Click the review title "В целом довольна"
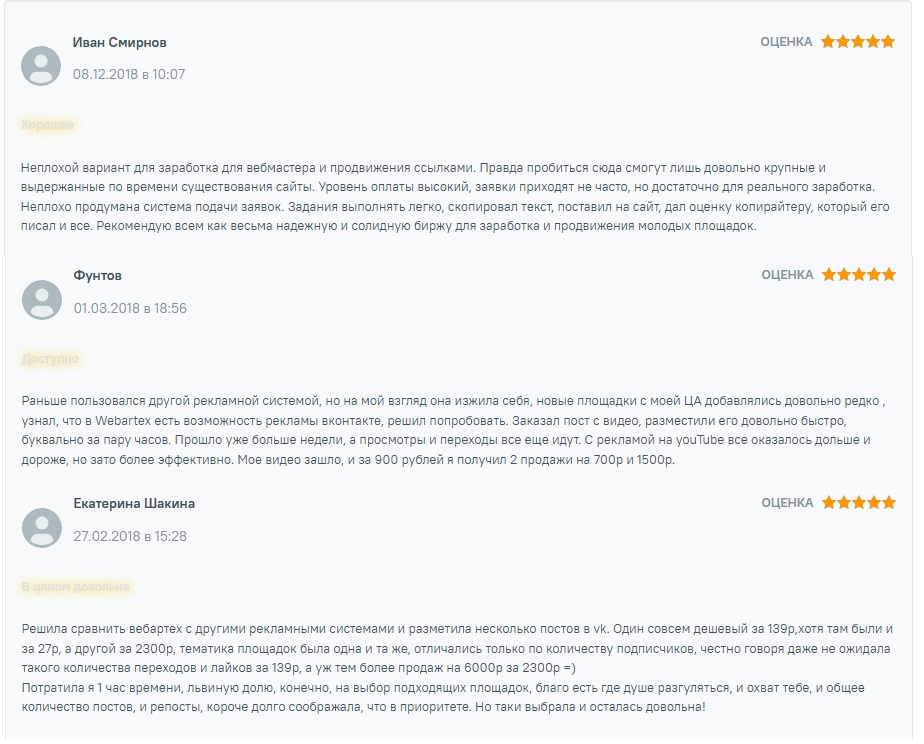Image resolution: width=924 pixels, height=744 pixels. 76,587
